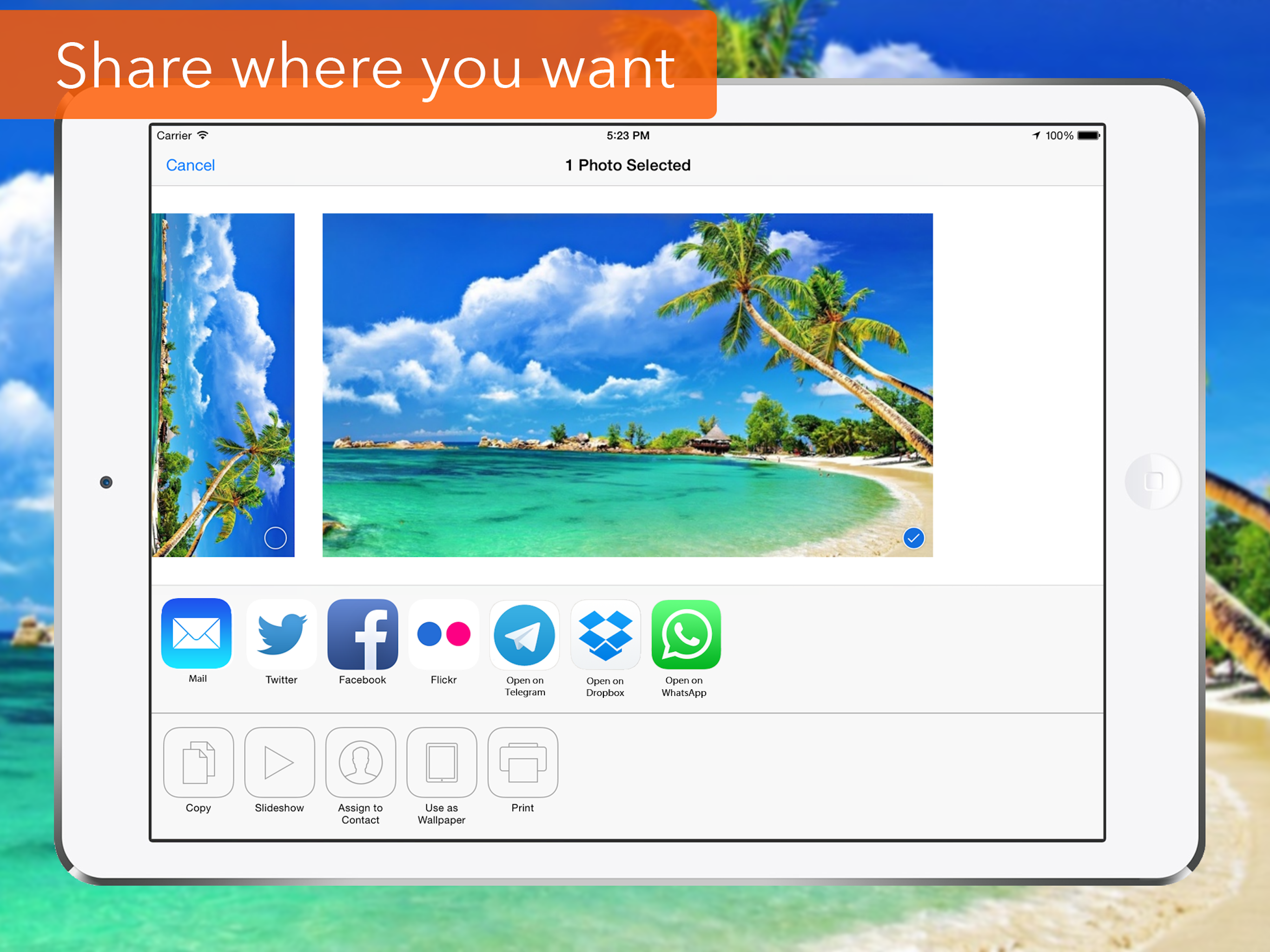Copy the selected photo
The image size is (1270, 952).
pos(198,762)
